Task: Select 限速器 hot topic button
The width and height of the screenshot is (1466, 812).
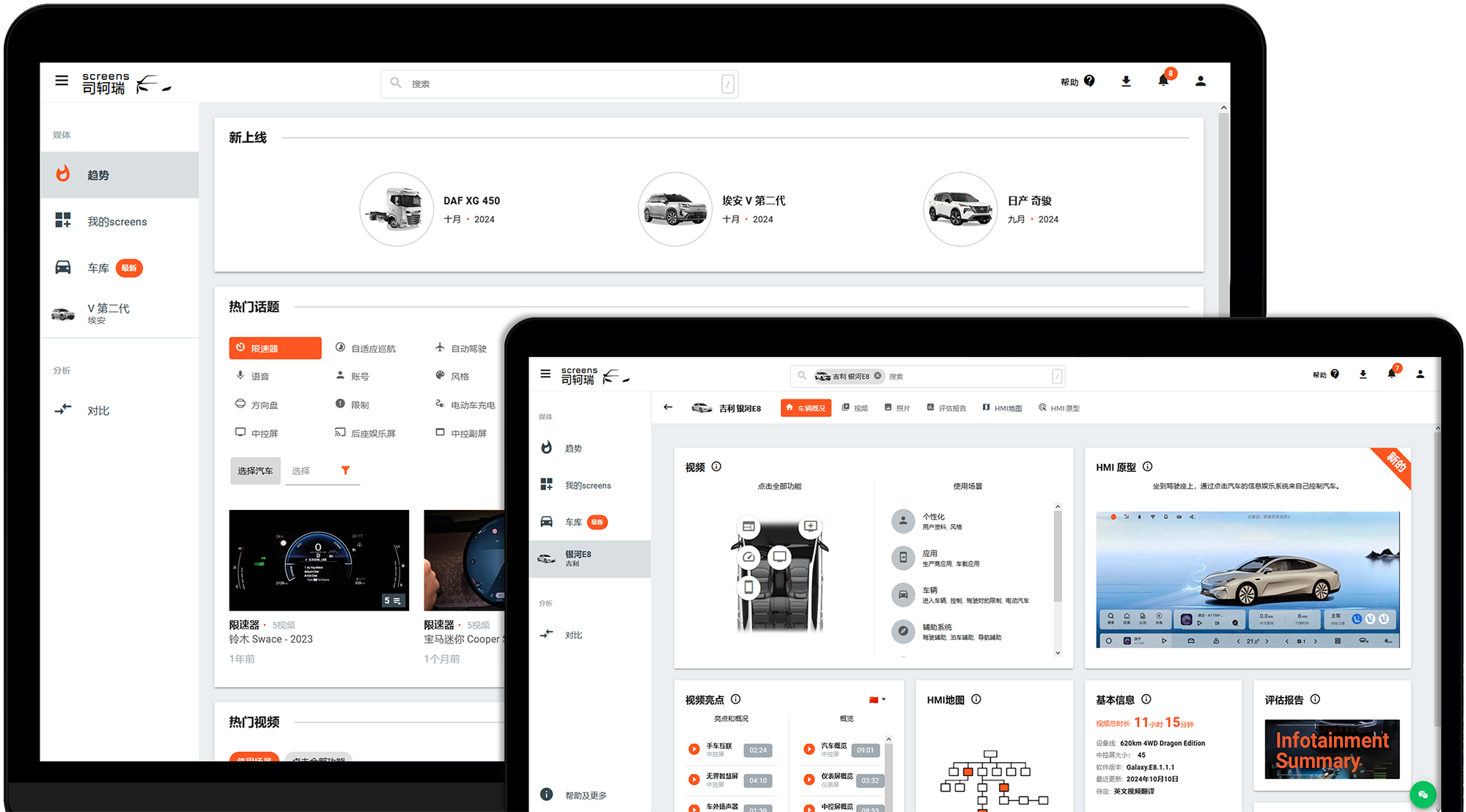Action: pyautogui.click(x=276, y=348)
